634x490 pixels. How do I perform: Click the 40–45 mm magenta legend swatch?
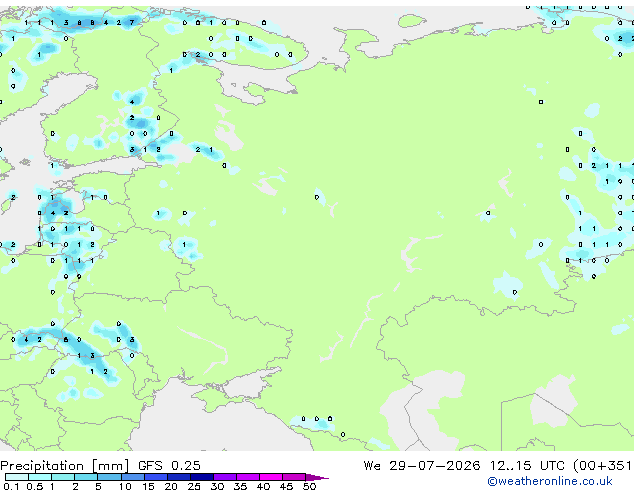[271, 477]
